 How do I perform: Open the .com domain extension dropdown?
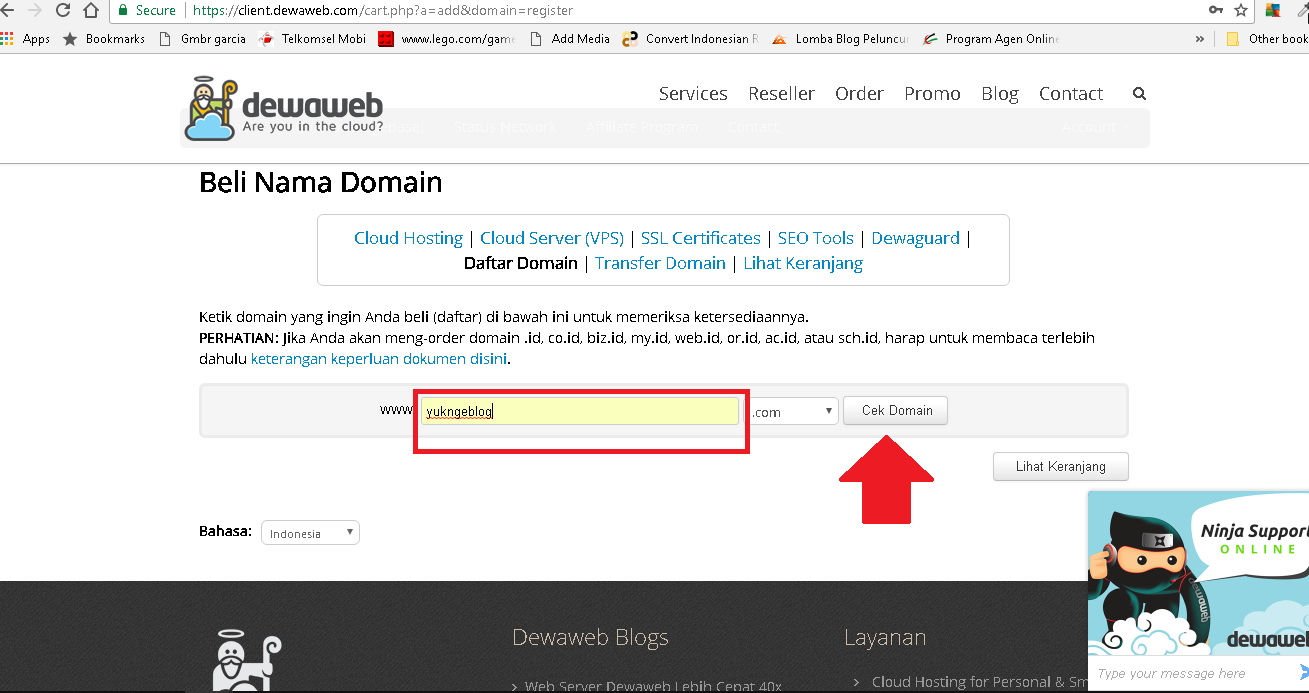(793, 411)
